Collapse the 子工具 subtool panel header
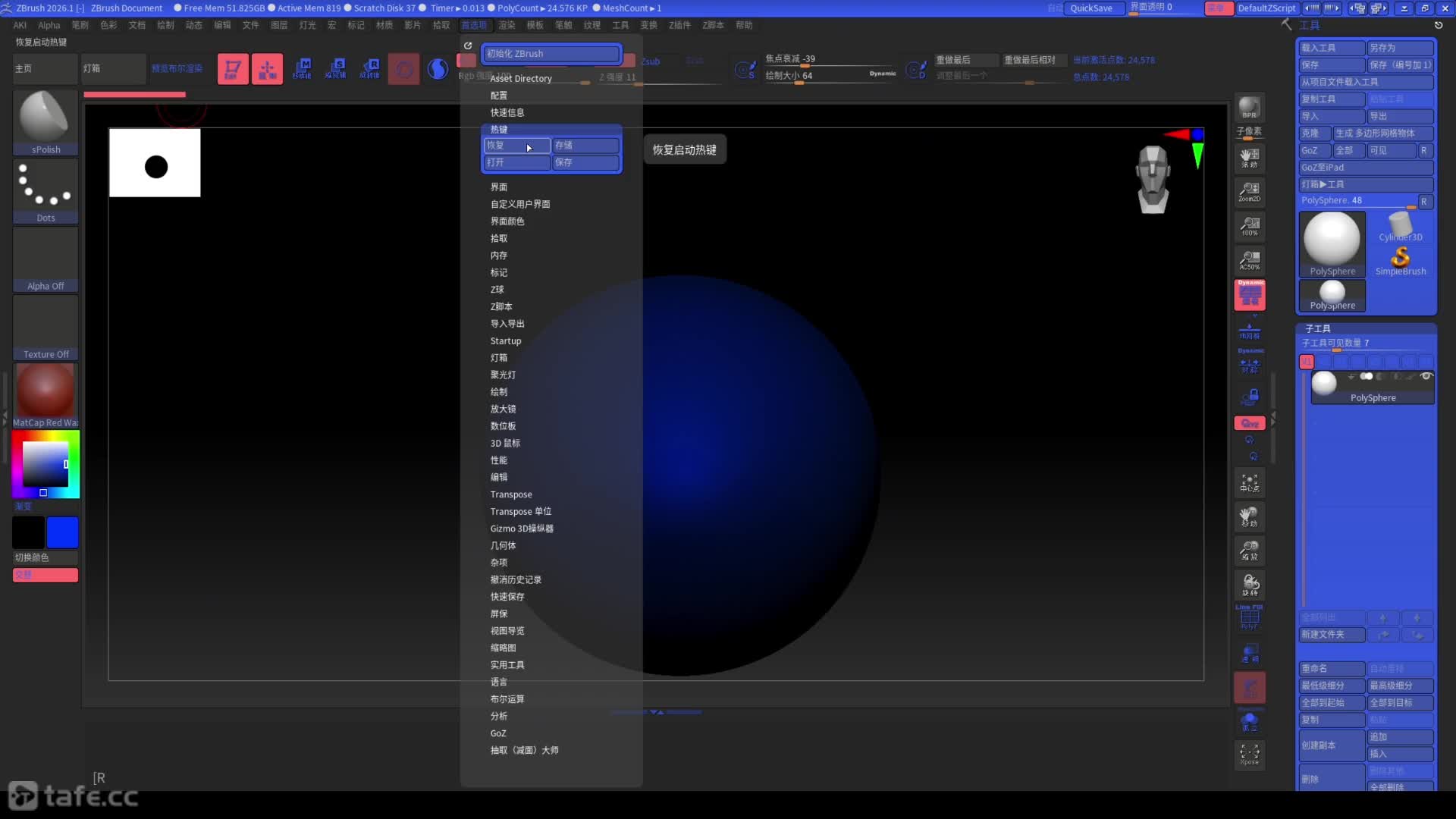 [x=1318, y=329]
